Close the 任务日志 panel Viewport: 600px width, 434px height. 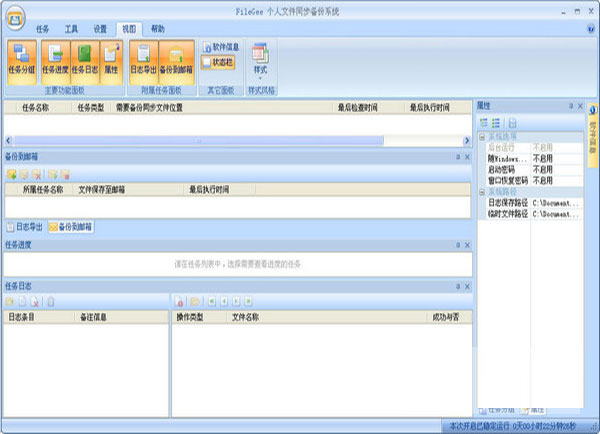(467, 286)
